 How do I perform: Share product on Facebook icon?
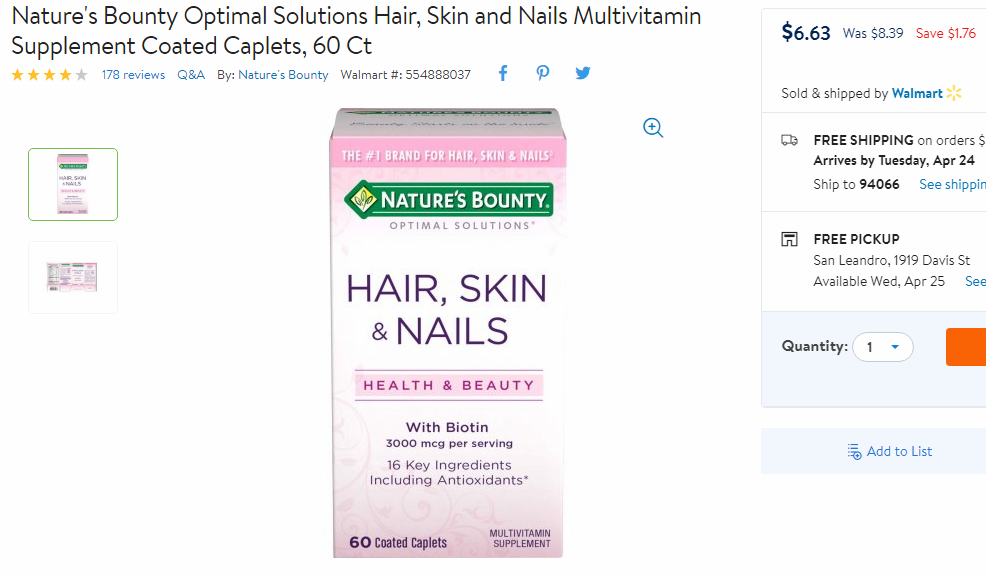[x=503, y=74]
